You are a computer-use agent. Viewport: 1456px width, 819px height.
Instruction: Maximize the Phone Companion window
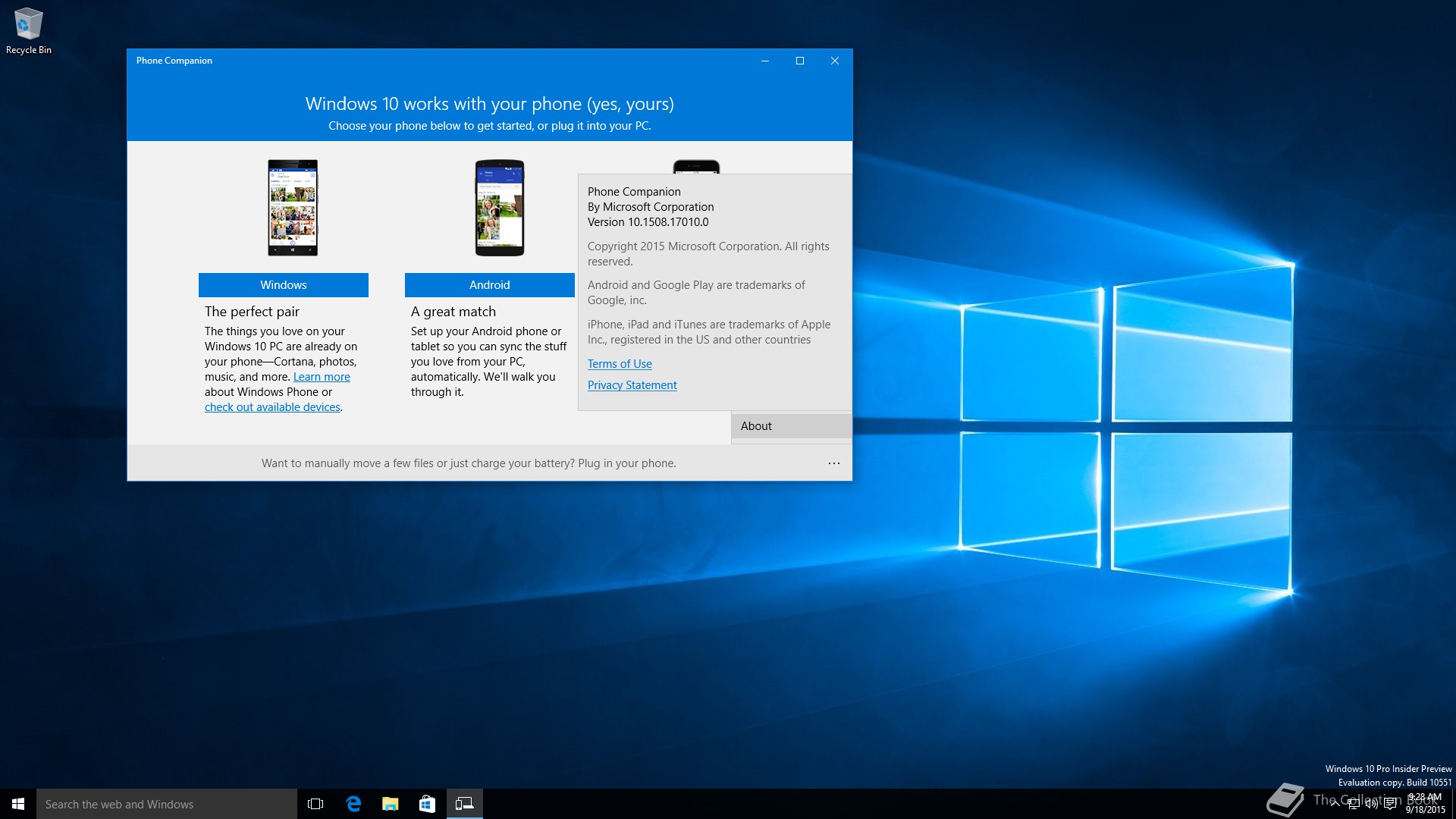(800, 61)
